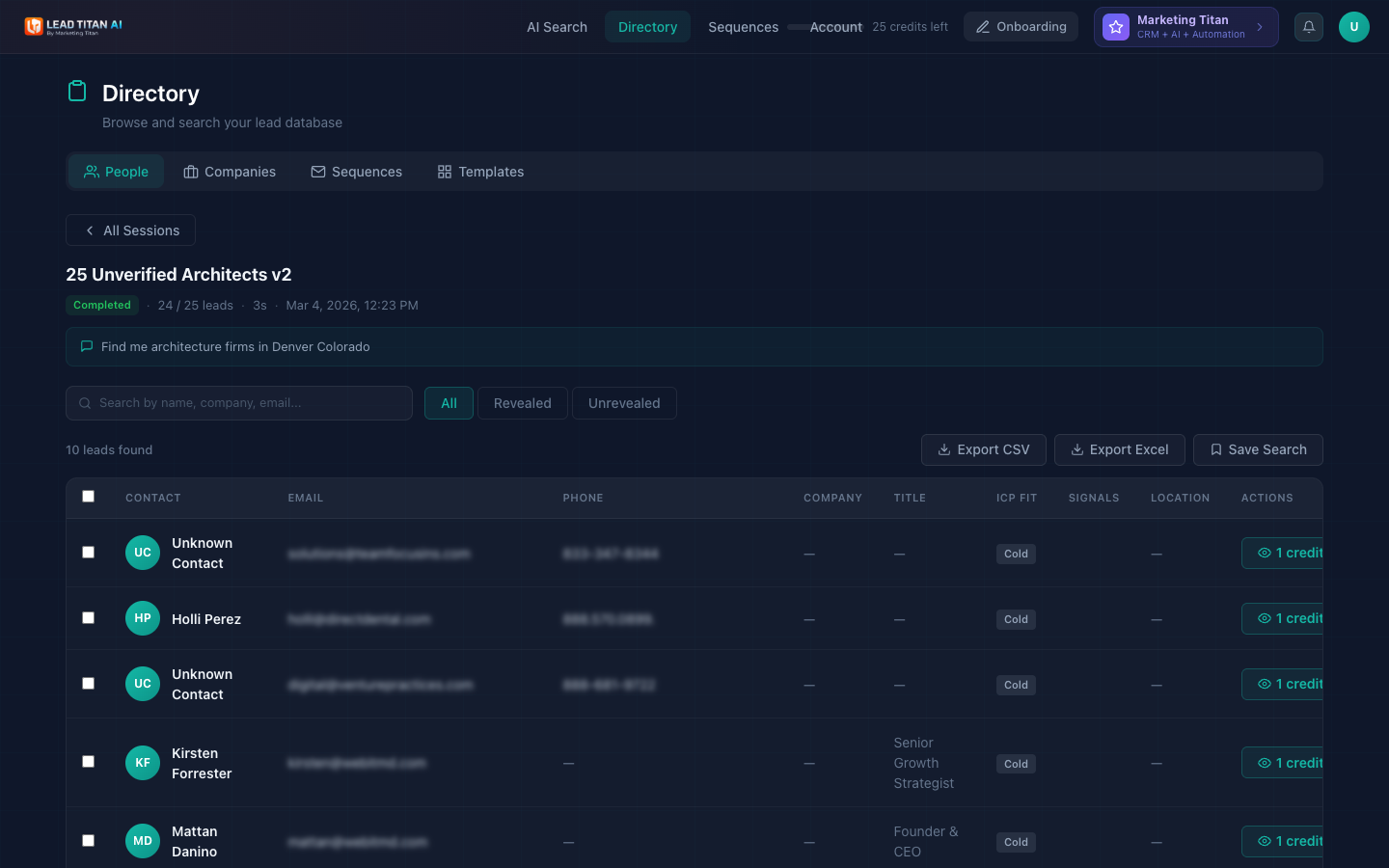The image size is (1389, 868).
Task: Switch to the Companies tab
Action: coord(230,172)
